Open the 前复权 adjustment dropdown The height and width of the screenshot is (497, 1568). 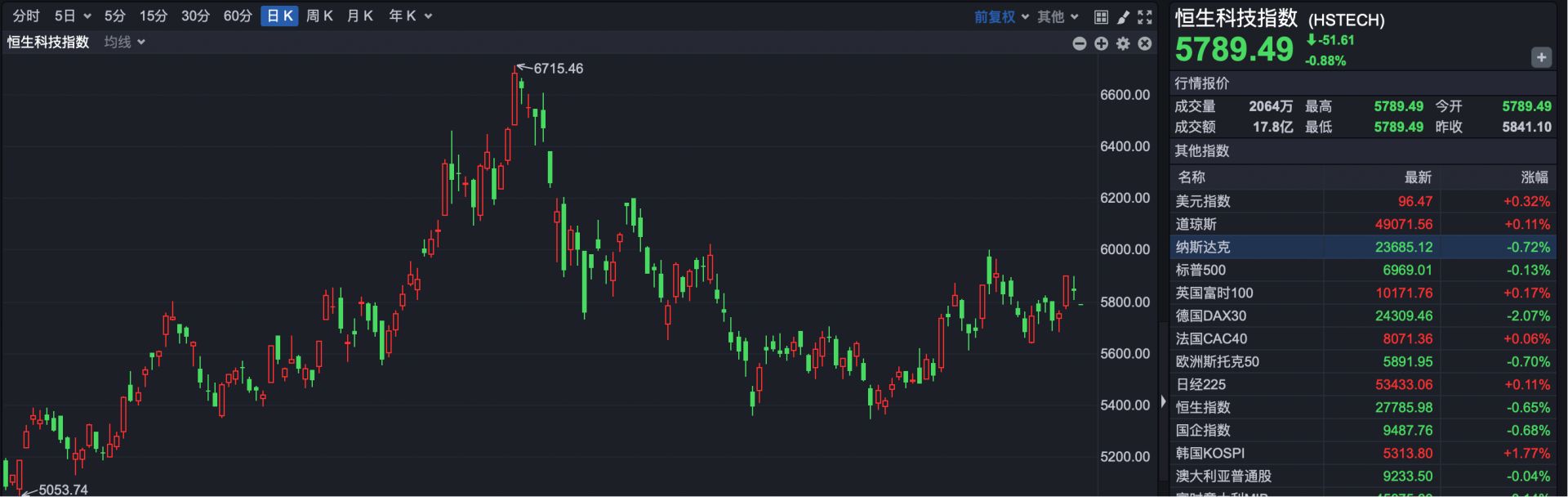click(x=1001, y=16)
